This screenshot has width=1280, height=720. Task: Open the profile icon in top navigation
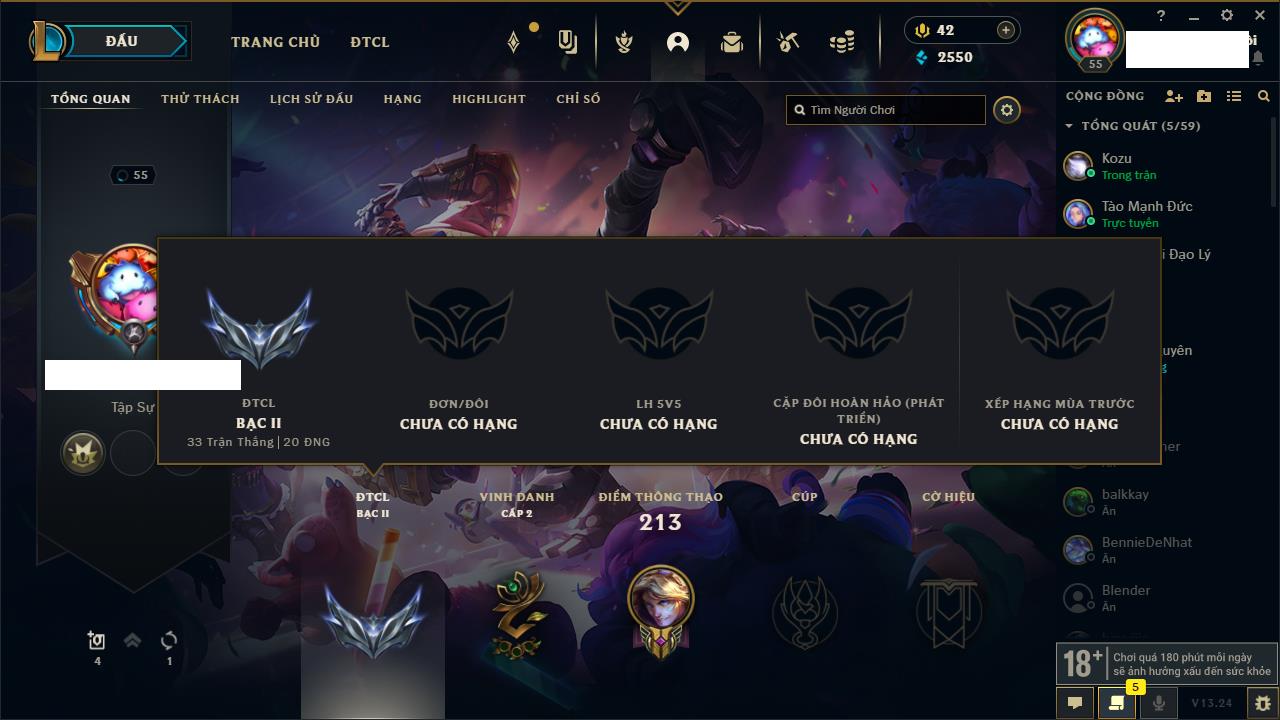[x=678, y=42]
